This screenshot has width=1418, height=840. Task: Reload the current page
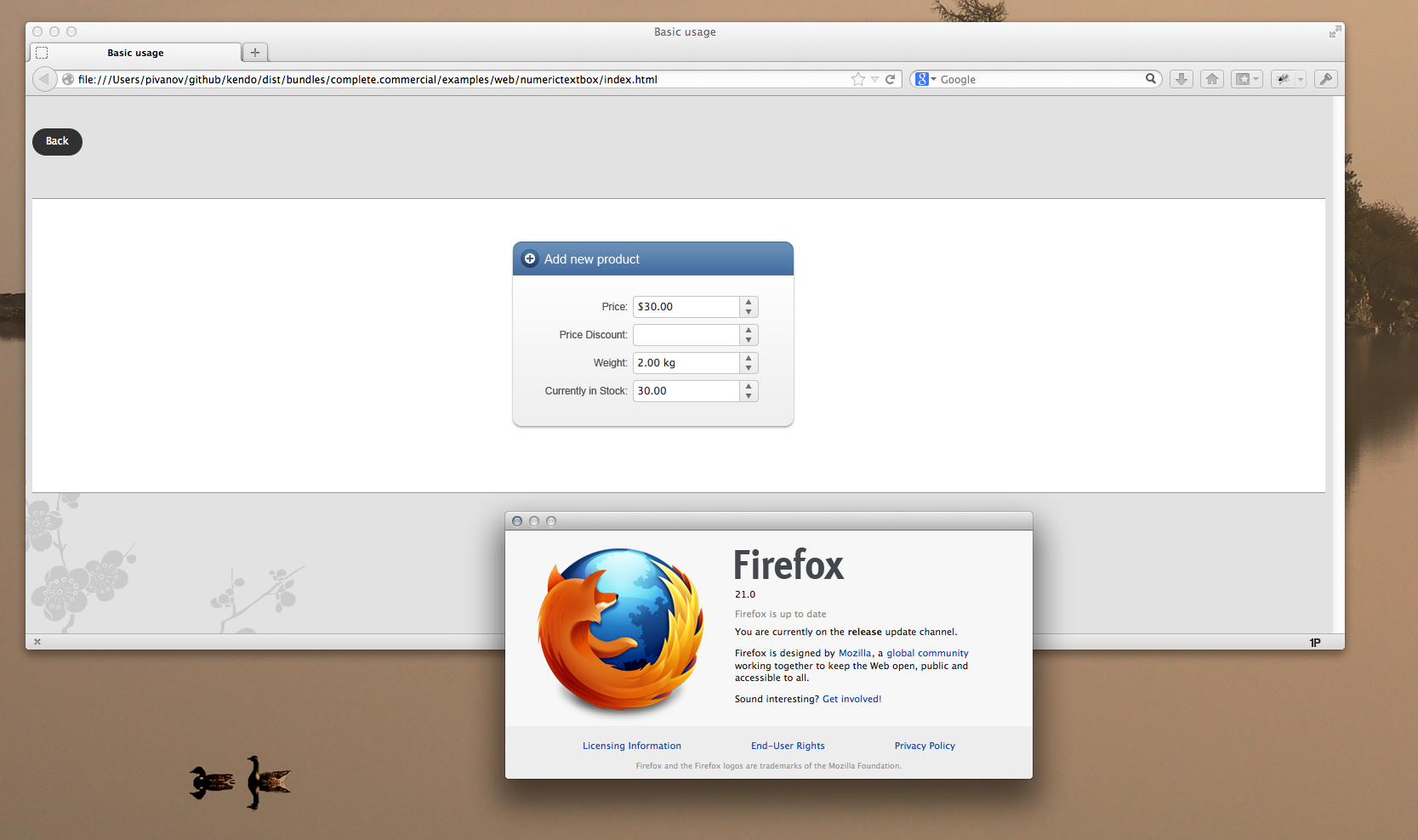click(x=890, y=79)
